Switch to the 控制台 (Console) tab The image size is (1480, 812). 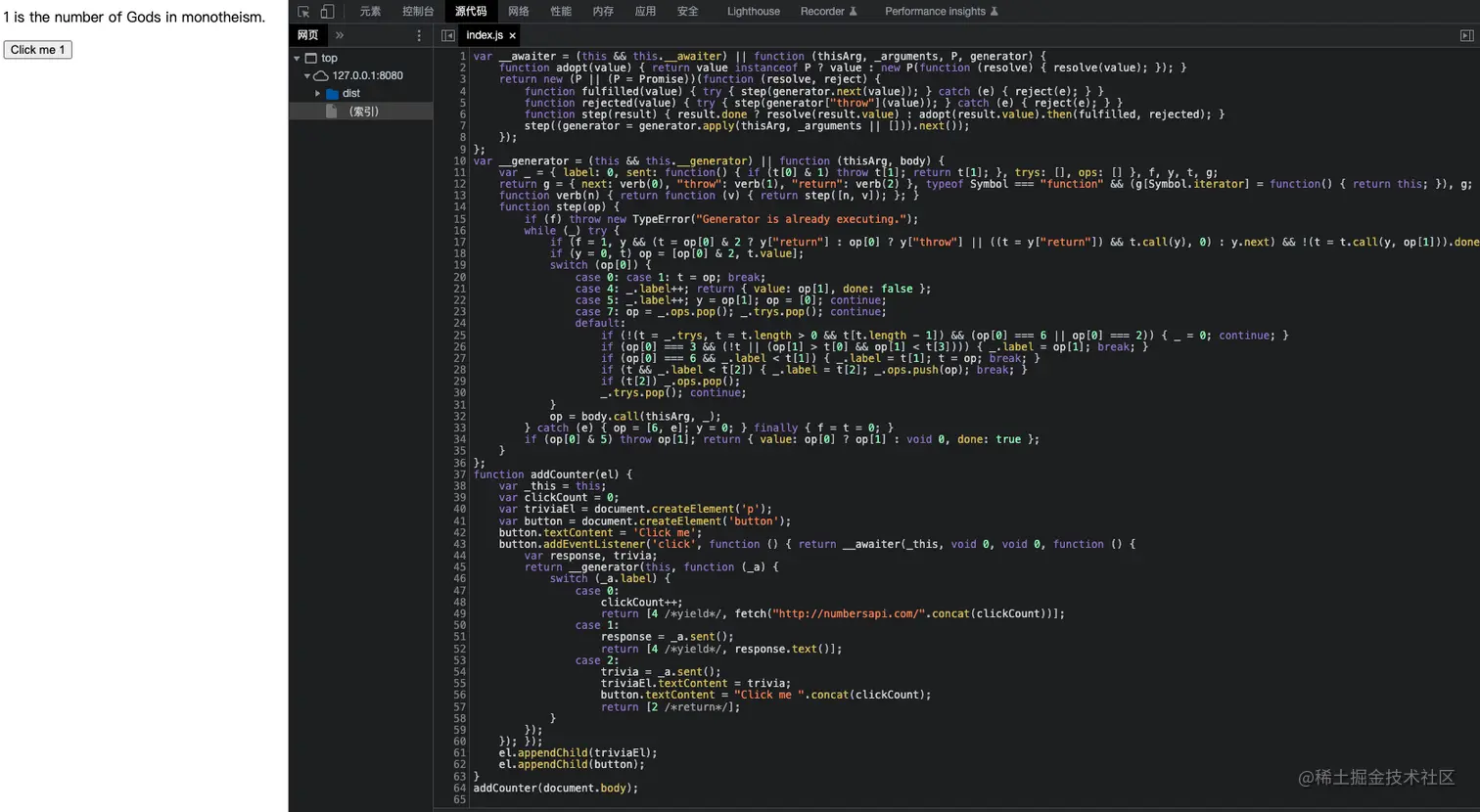point(418,12)
